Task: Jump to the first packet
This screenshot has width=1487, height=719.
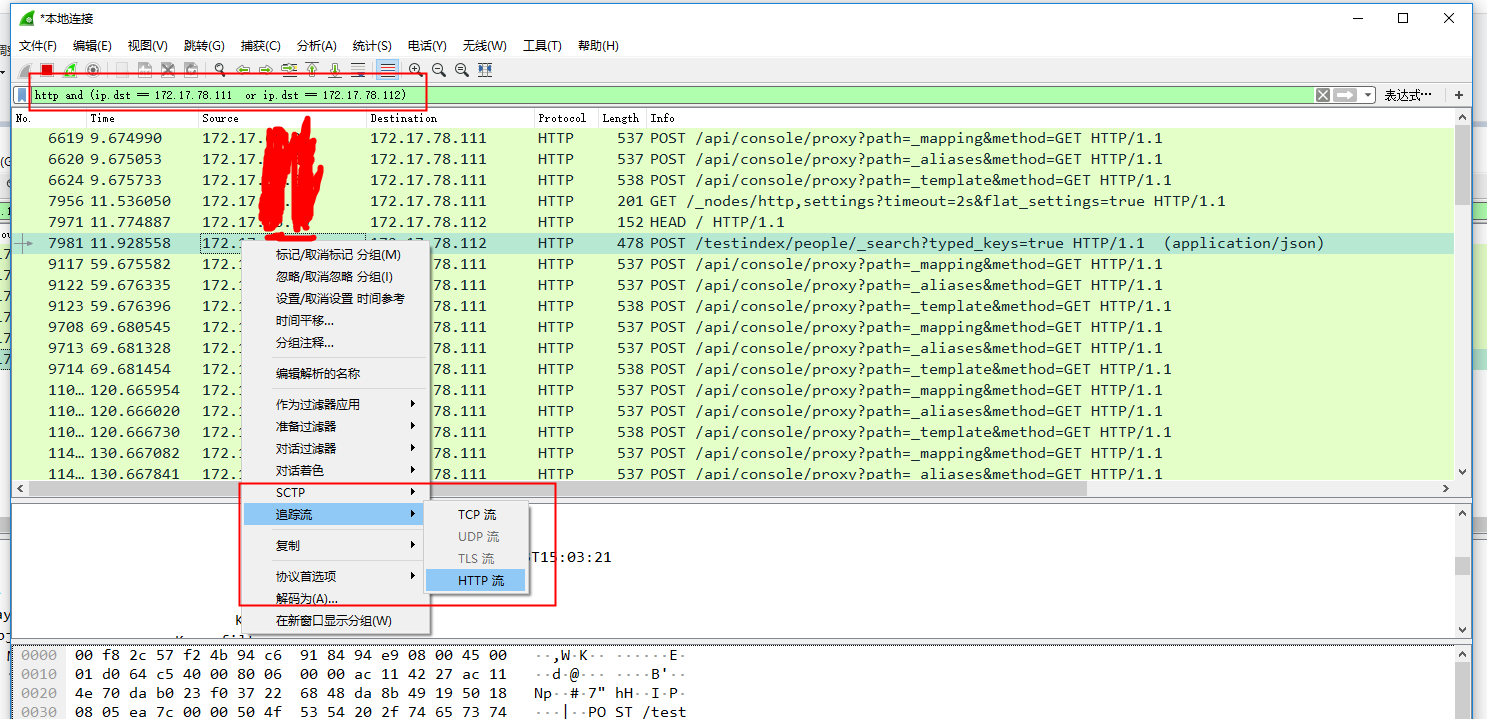Action: (x=312, y=70)
